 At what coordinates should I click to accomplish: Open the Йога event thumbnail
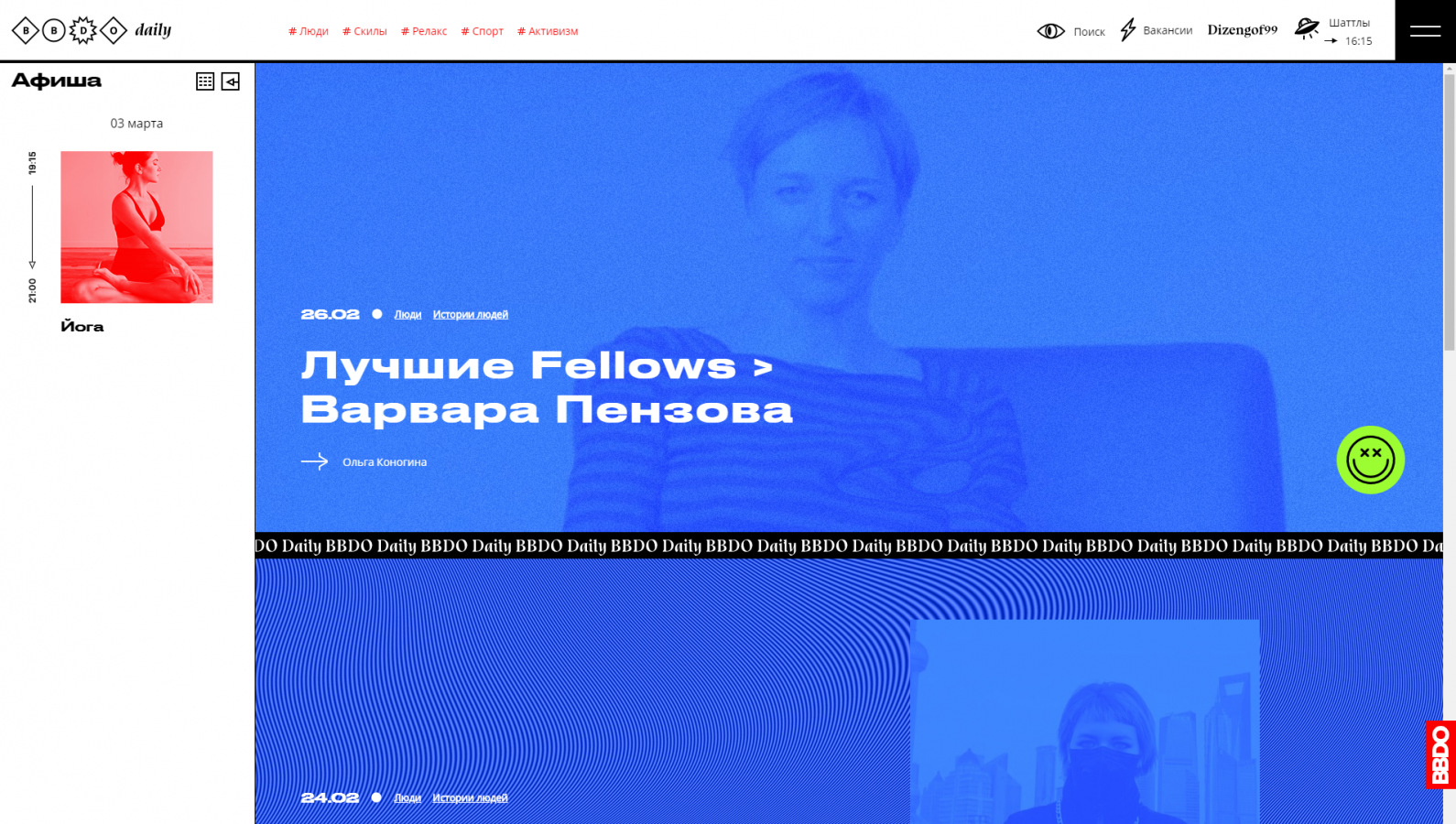click(x=136, y=227)
